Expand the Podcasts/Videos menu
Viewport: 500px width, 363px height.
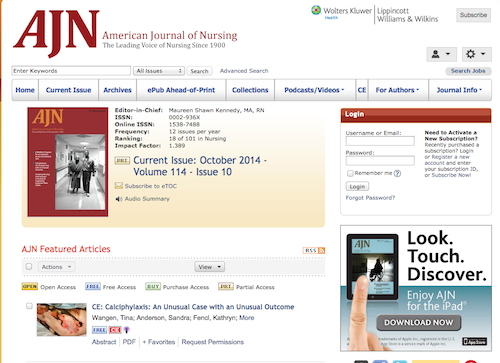(314, 90)
